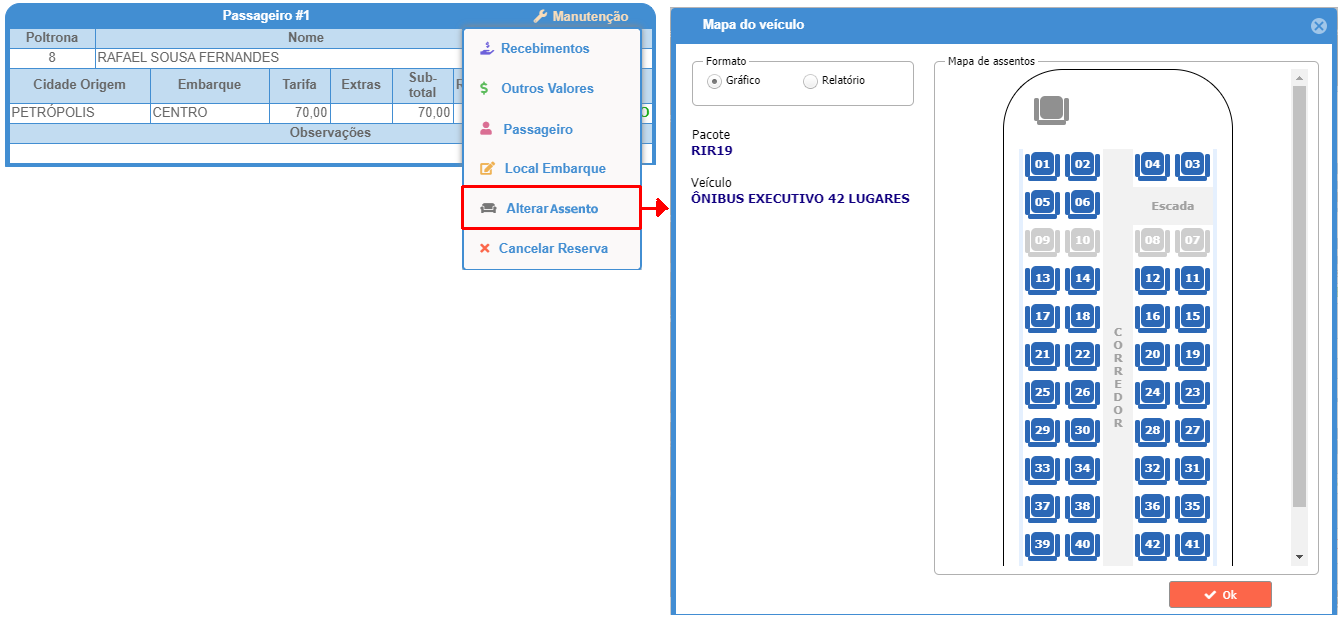Screen dimensions: 1342x622
Task: Pick seat 32 in the seat map
Action: click(1152, 469)
